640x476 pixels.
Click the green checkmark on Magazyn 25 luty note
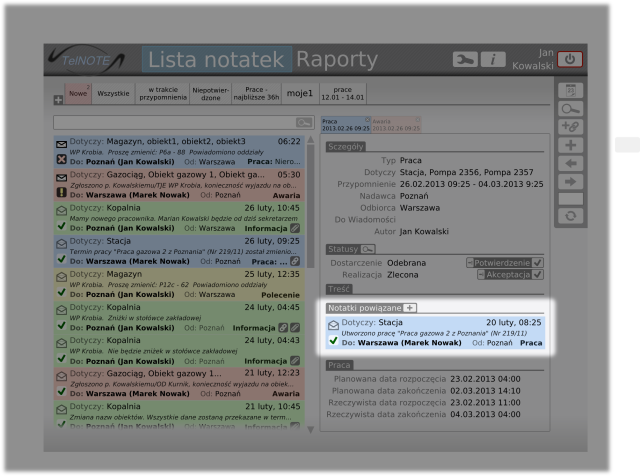pyautogui.click(x=62, y=291)
